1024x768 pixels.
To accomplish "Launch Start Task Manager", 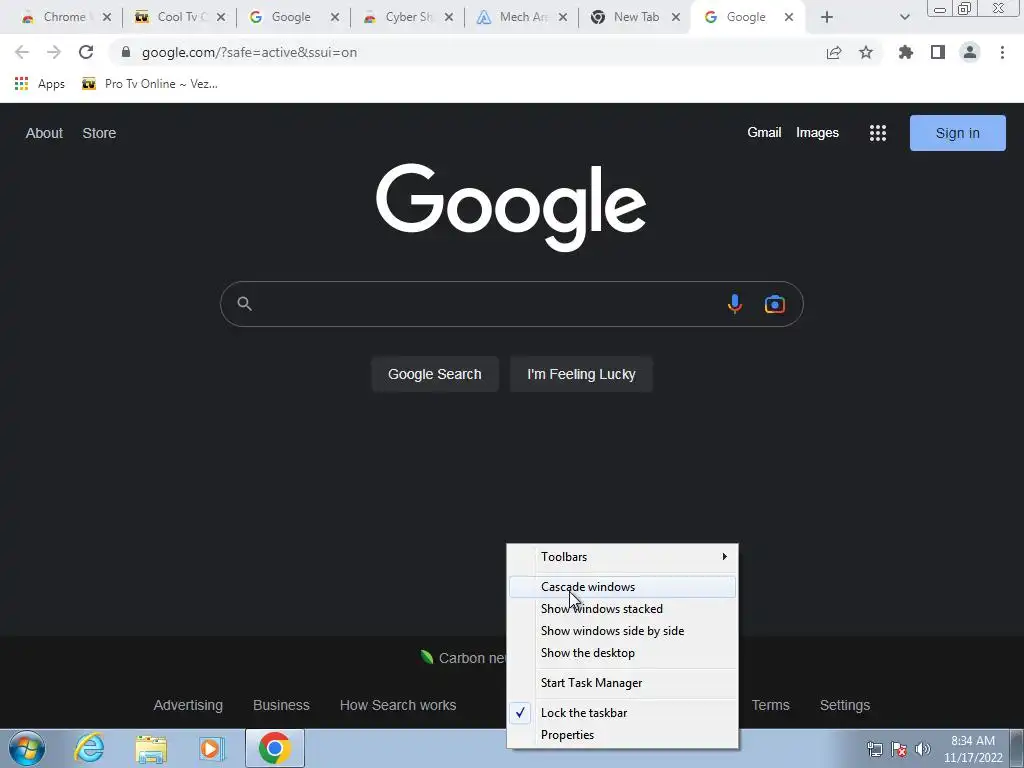I will pyautogui.click(x=622, y=683).
